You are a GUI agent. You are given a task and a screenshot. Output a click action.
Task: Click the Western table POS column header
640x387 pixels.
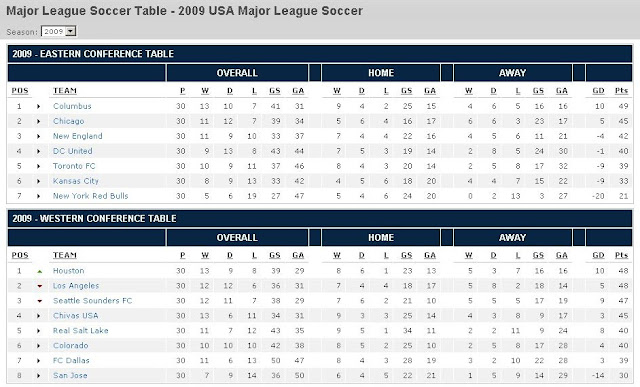click(20, 255)
